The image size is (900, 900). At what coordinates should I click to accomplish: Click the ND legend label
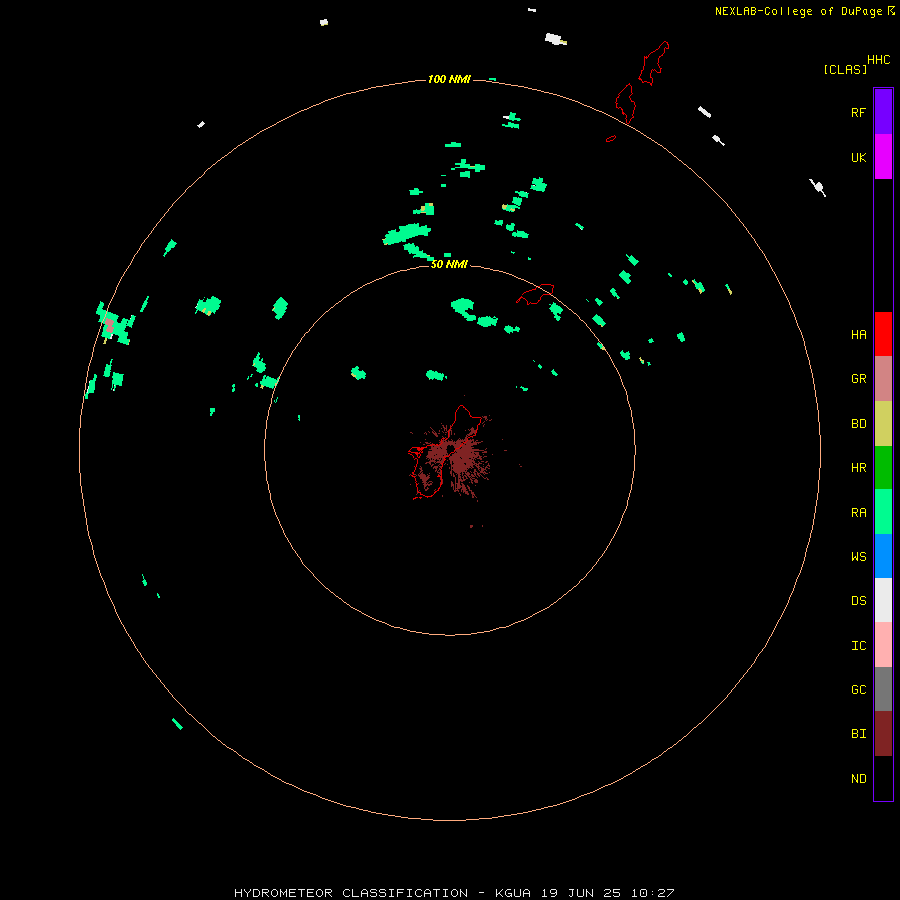tap(858, 779)
